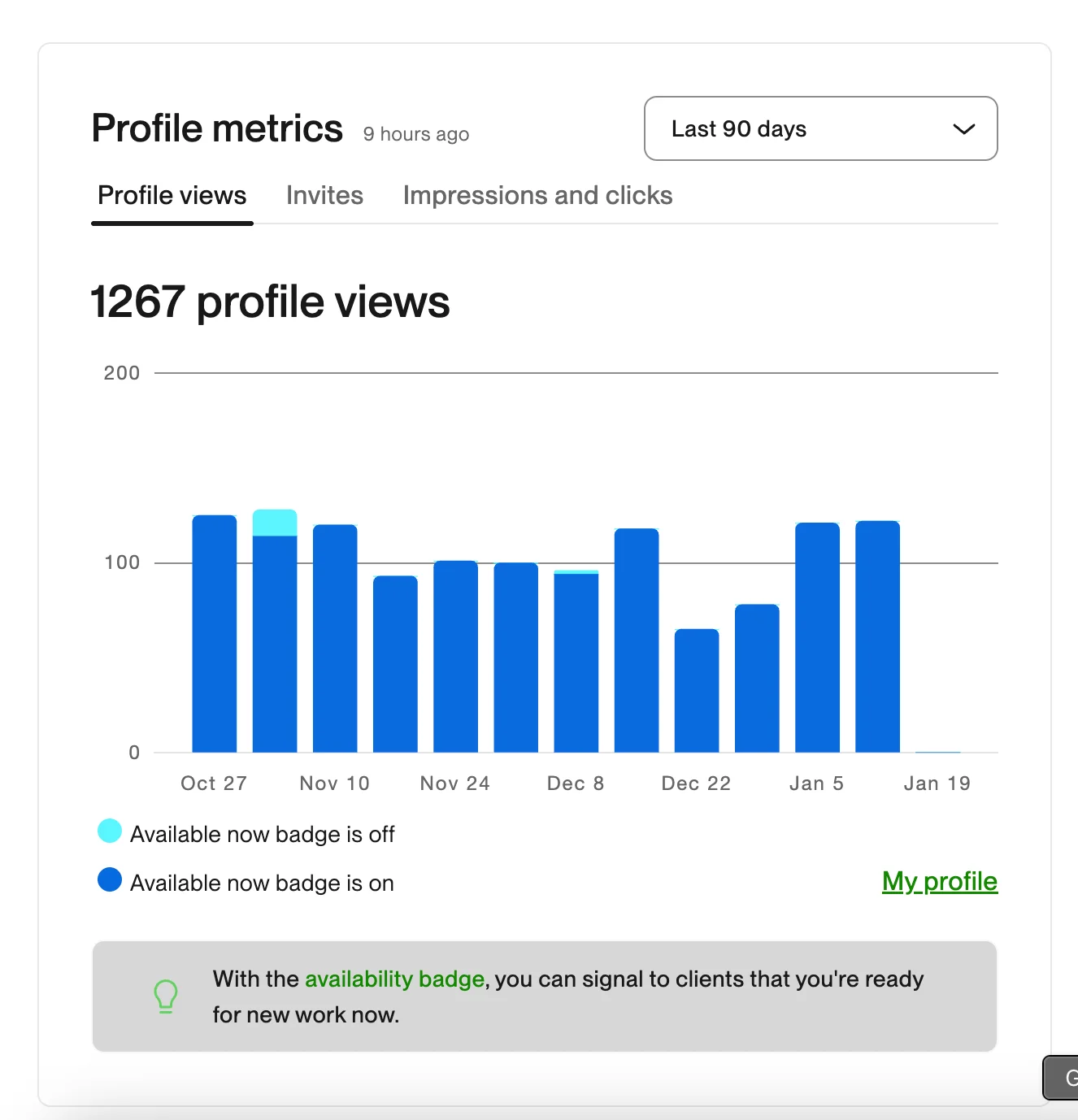
Task: Click the cyan badge-off legend dot
Action: point(110,831)
